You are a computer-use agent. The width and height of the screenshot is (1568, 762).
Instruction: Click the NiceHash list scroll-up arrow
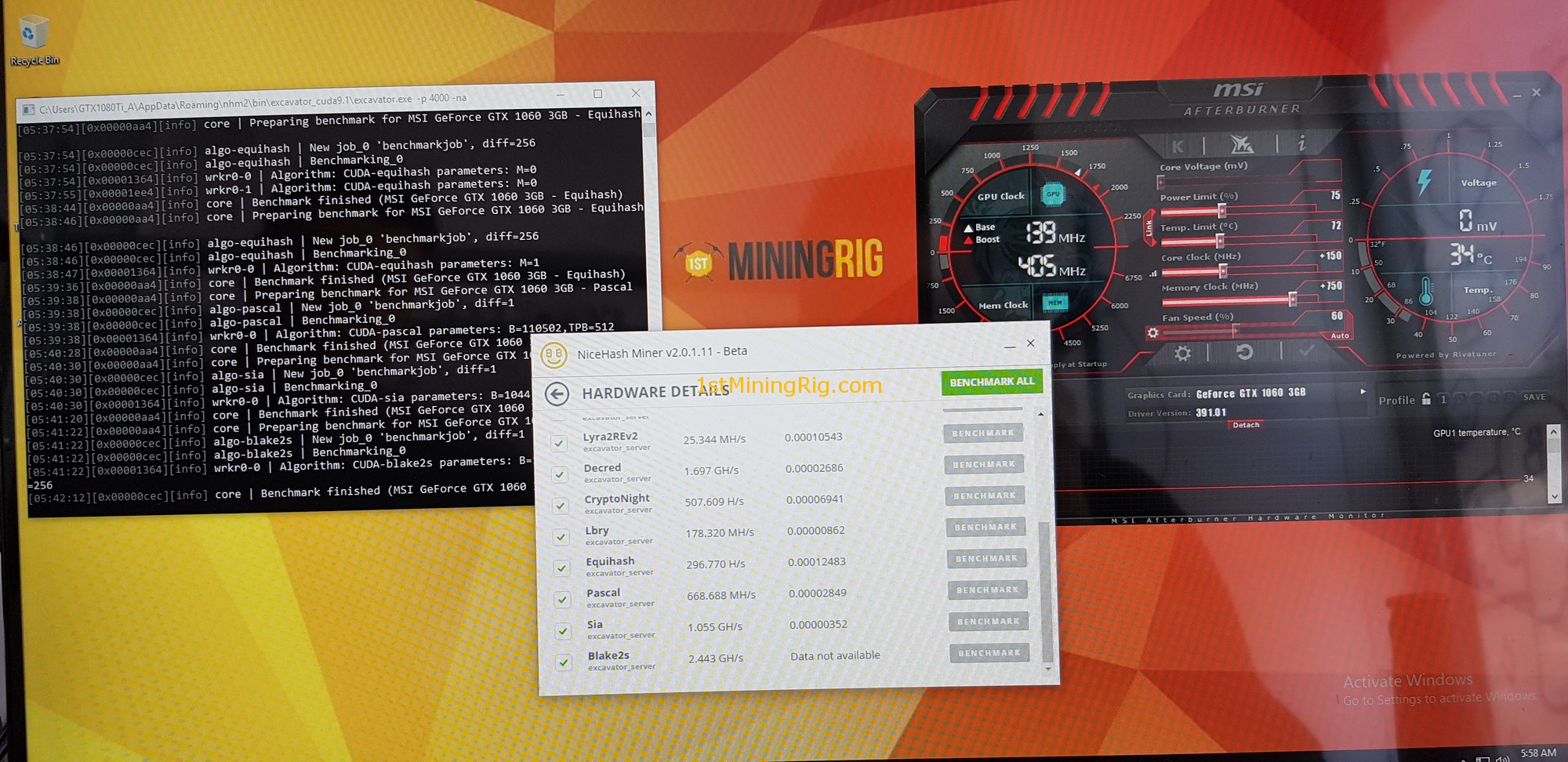pos(1040,414)
